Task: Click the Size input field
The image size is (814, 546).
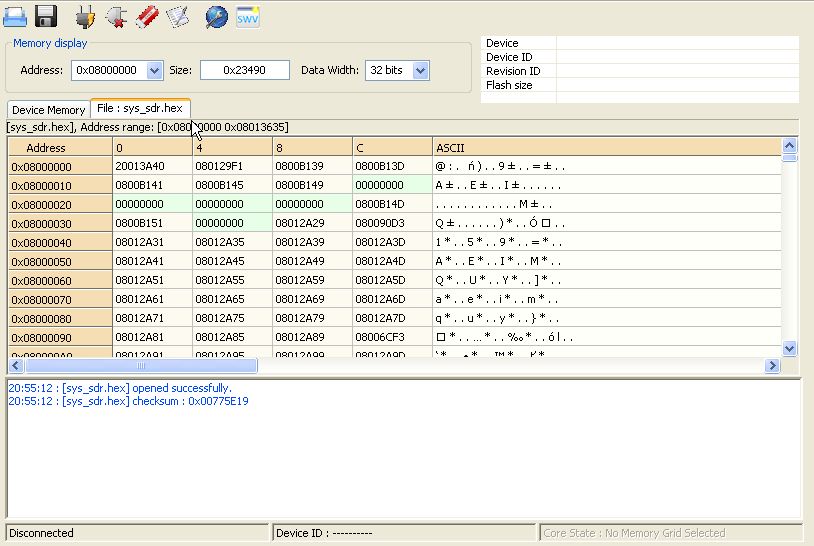Action: [x=244, y=70]
